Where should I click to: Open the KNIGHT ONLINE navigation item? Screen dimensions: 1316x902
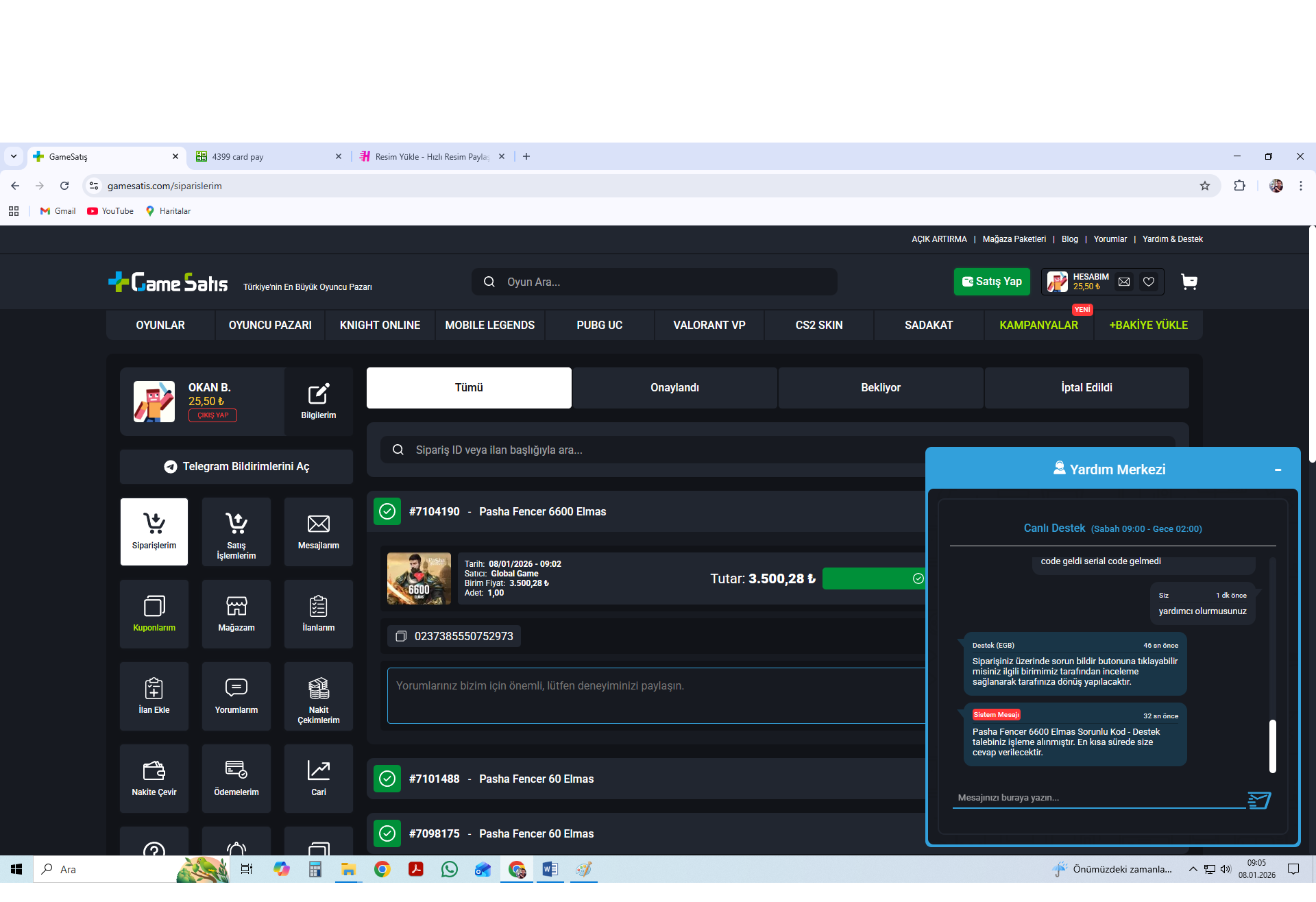pos(380,325)
